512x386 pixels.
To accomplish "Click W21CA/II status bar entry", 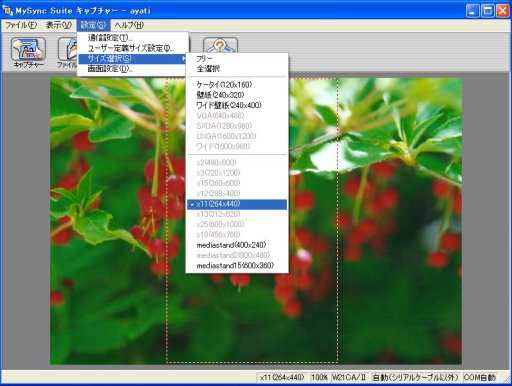I will (349, 377).
